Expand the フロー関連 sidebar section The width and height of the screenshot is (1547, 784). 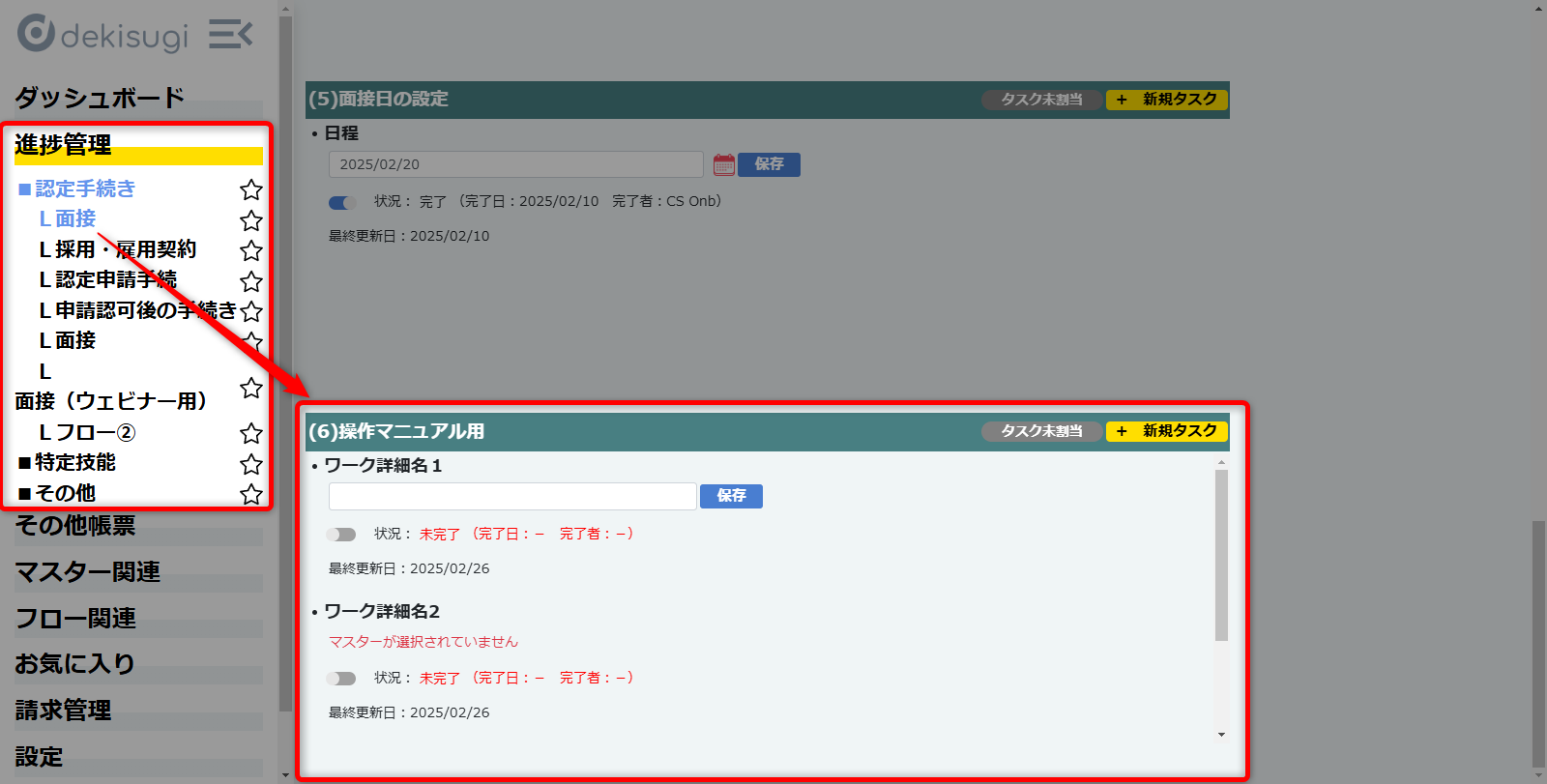click(x=75, y=619)
